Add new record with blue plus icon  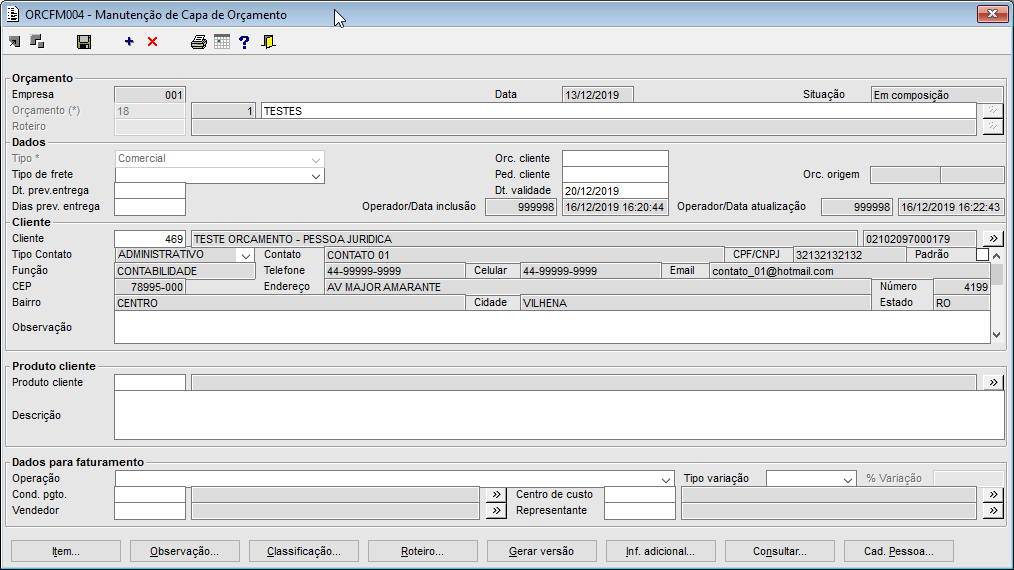tap(129, 41)
